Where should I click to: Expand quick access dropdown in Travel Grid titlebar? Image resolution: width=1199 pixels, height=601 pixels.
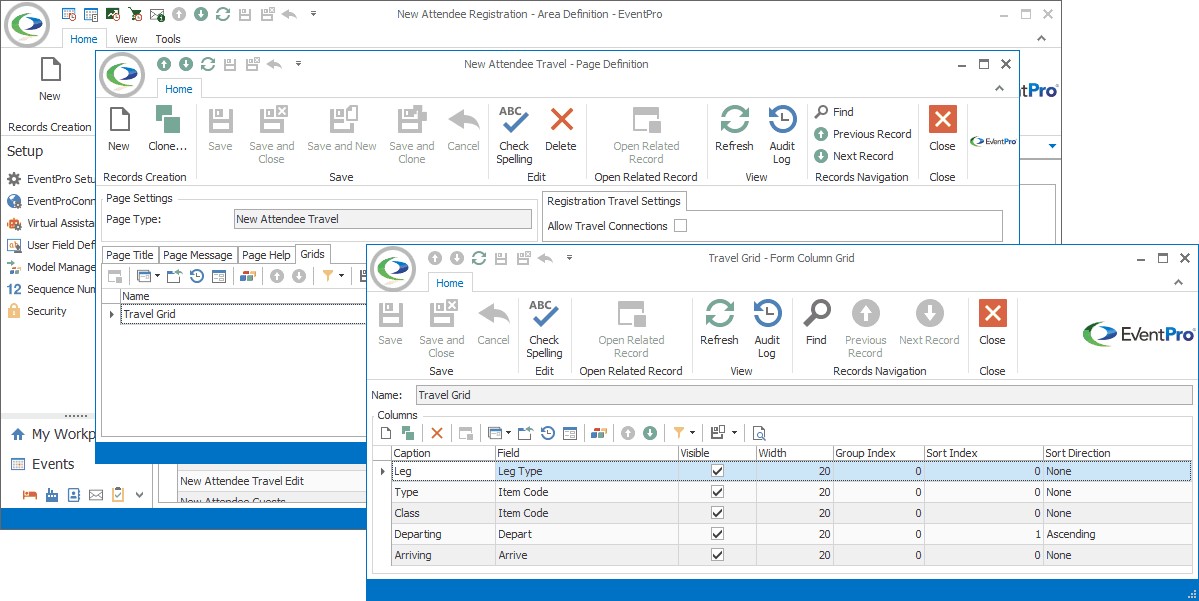click(569, 258)
